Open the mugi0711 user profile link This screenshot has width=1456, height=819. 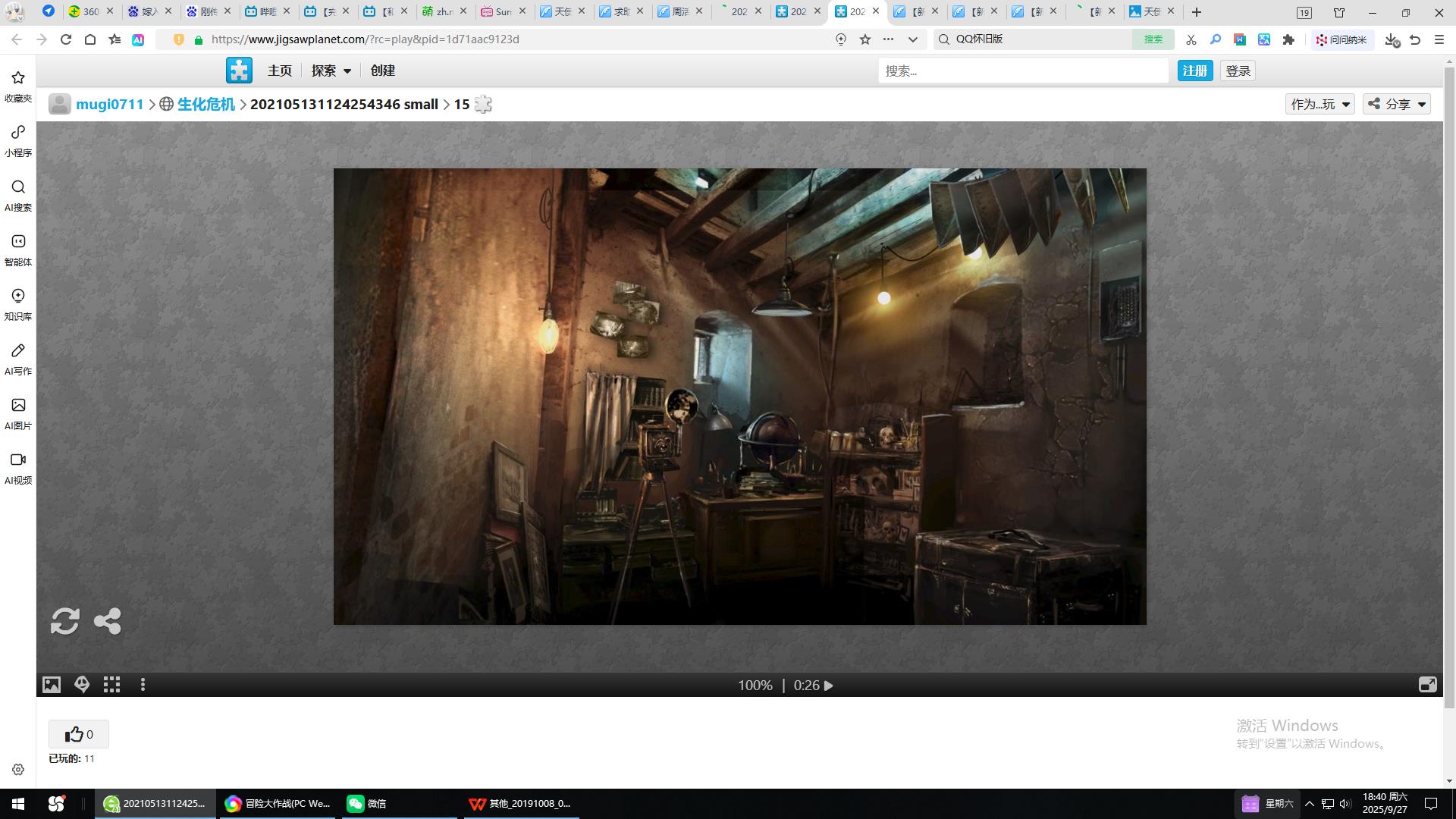109,104
